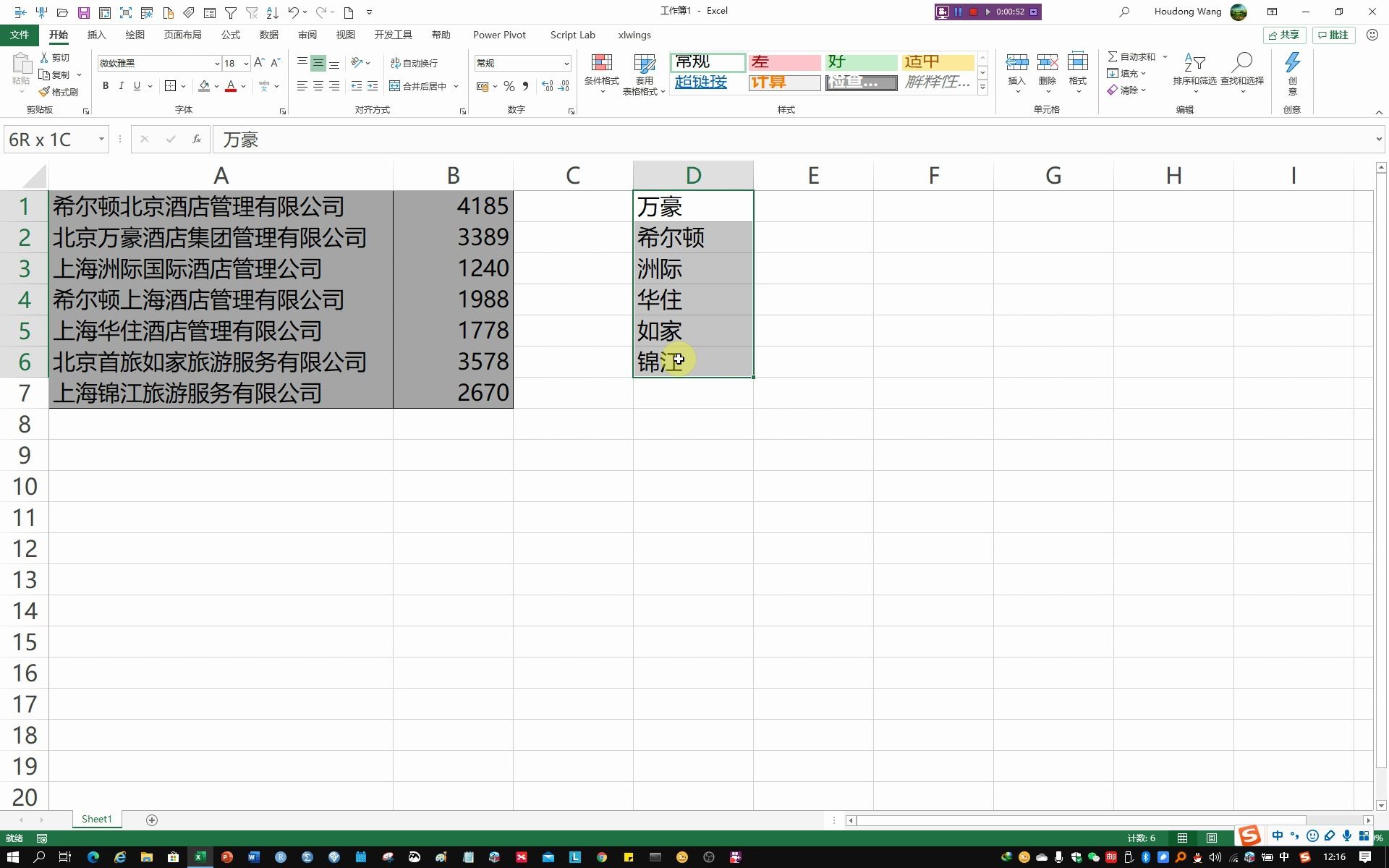
Task: Apply Percent Style in the Number group
Action: [509, 86]
